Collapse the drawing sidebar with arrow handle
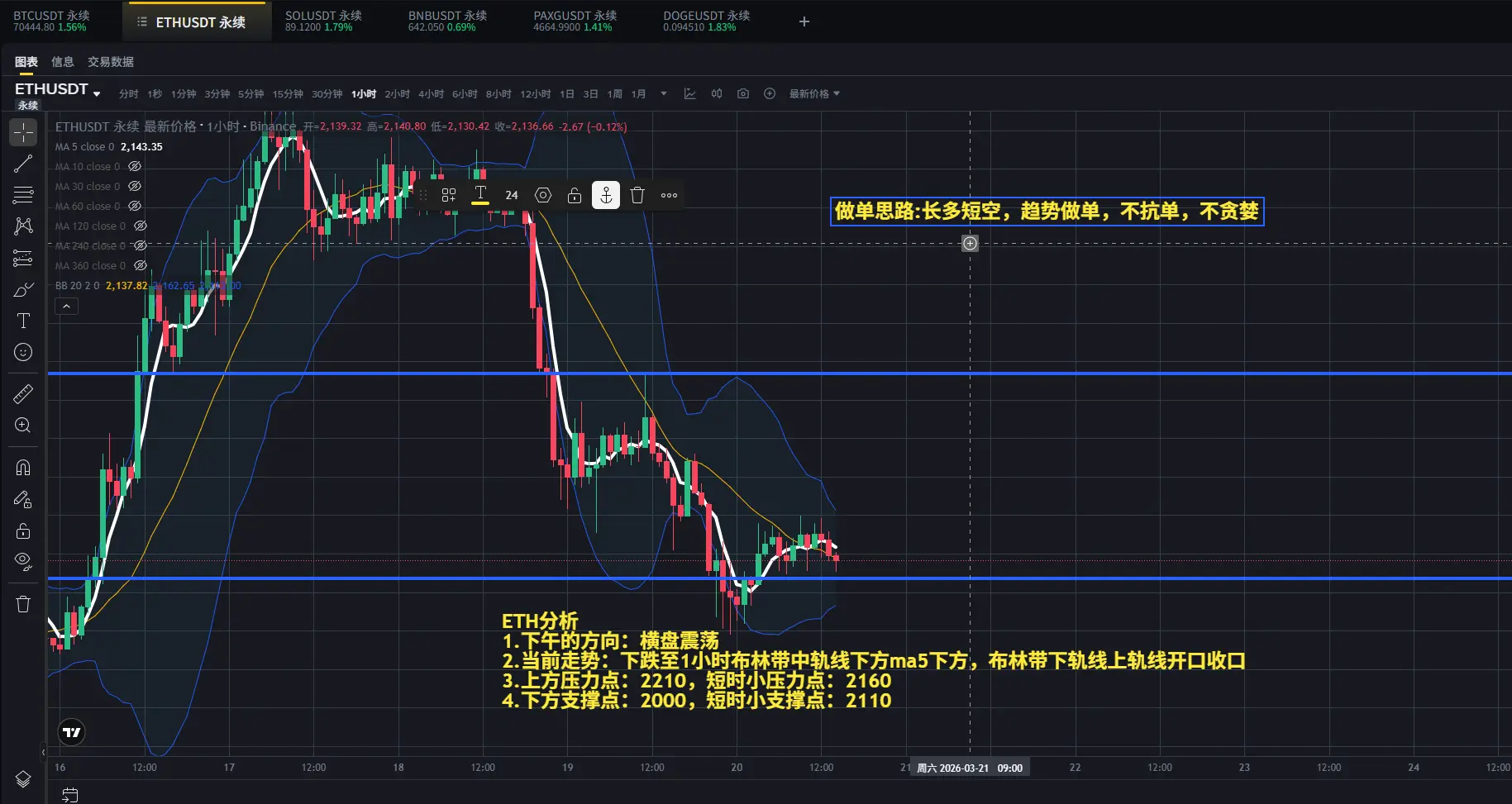The height and width of the screenshot is (804, 1512). coord(43,753)
